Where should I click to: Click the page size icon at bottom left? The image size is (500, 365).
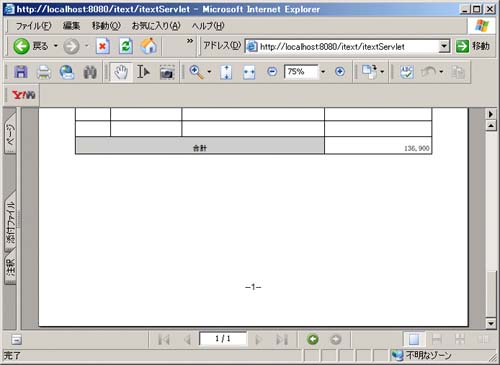pos(16,340)
